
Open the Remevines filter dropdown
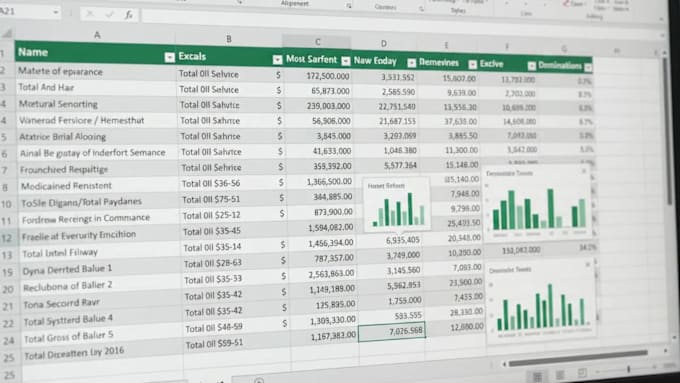click(473, 65)
